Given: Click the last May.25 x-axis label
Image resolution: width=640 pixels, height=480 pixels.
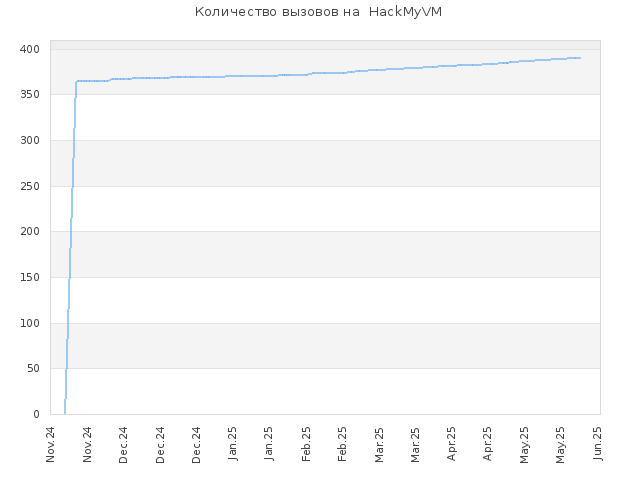Looking at the screenshot, I should pos(561,445).
